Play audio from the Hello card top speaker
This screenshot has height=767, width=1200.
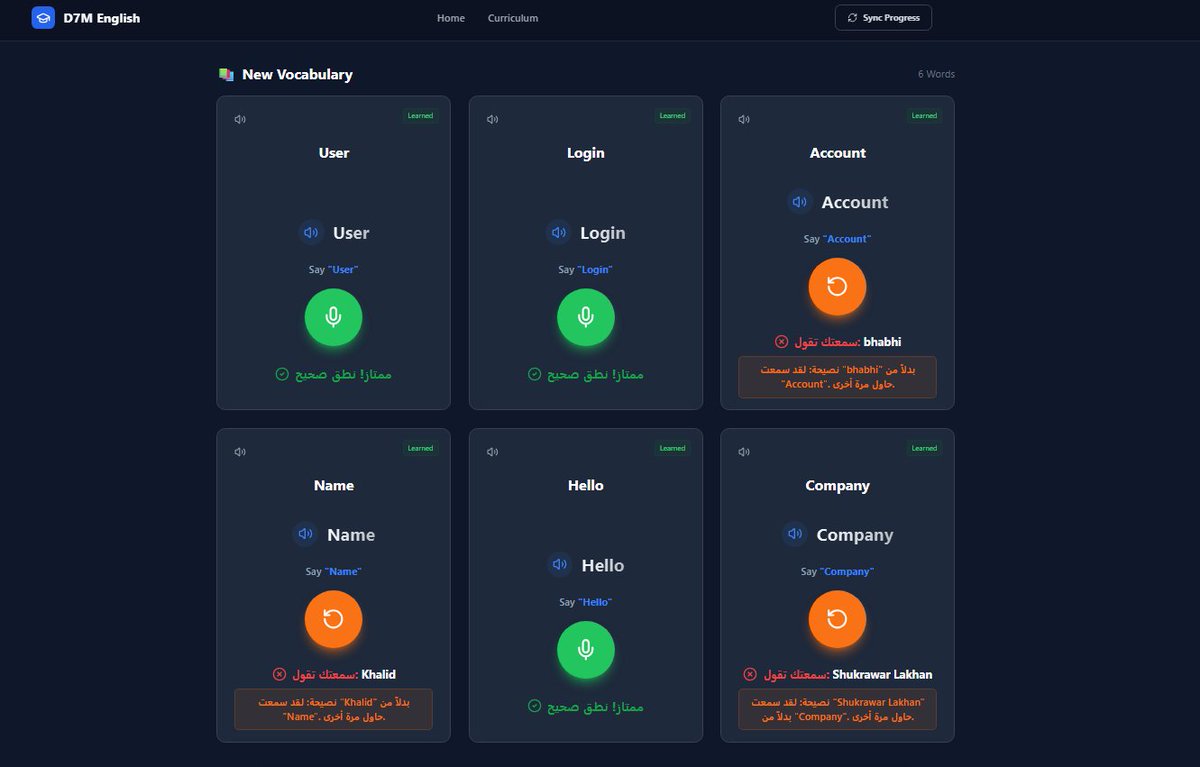click(x=492, y=451)
